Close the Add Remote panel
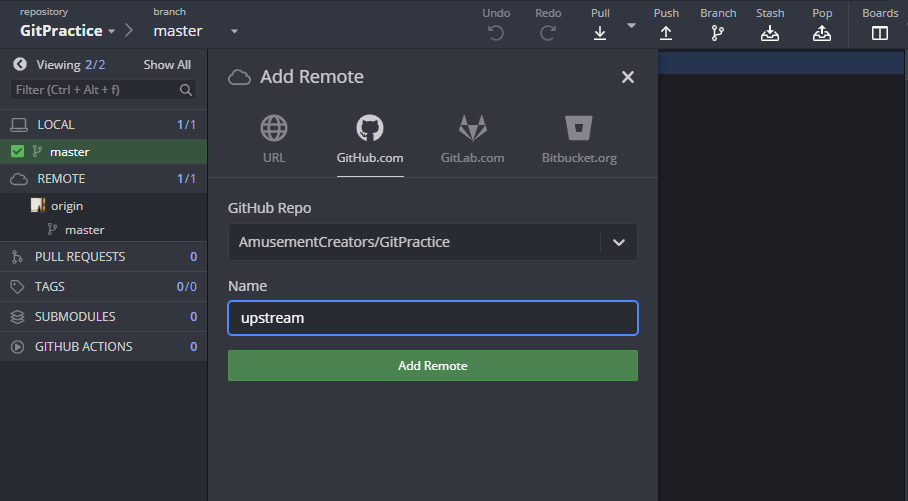 (628, 77)
